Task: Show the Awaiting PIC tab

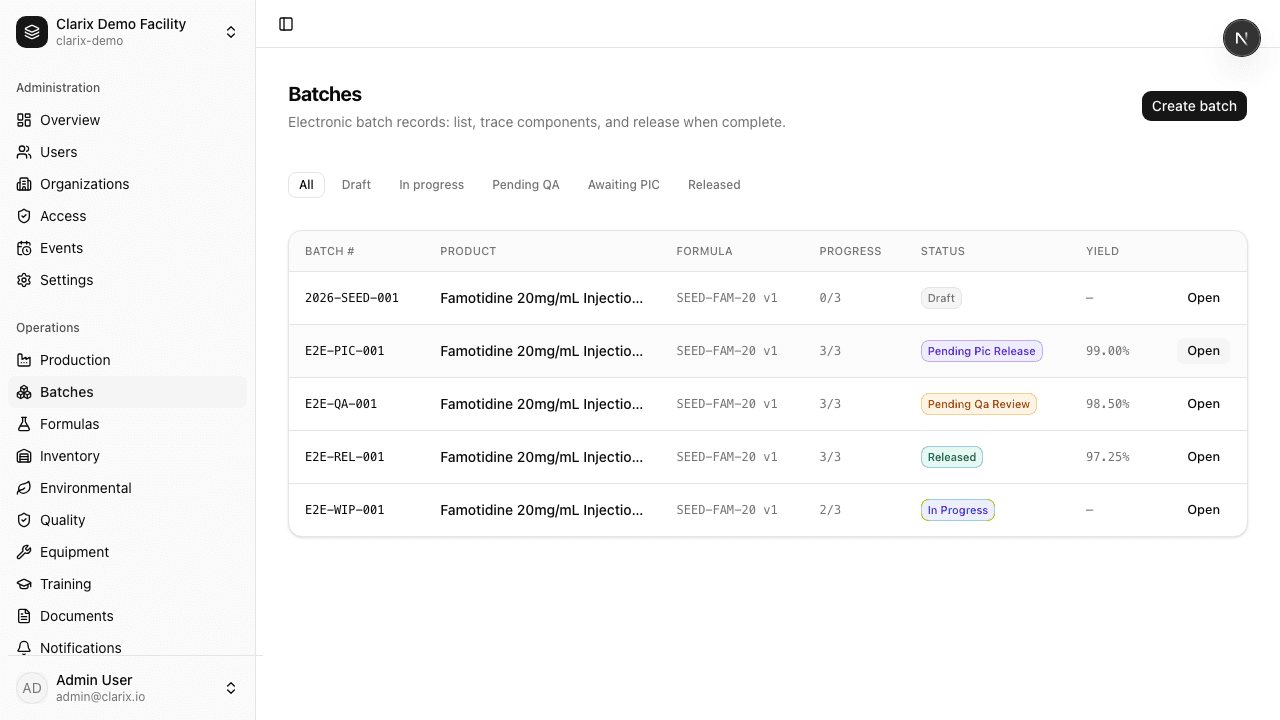Action: 624,185
